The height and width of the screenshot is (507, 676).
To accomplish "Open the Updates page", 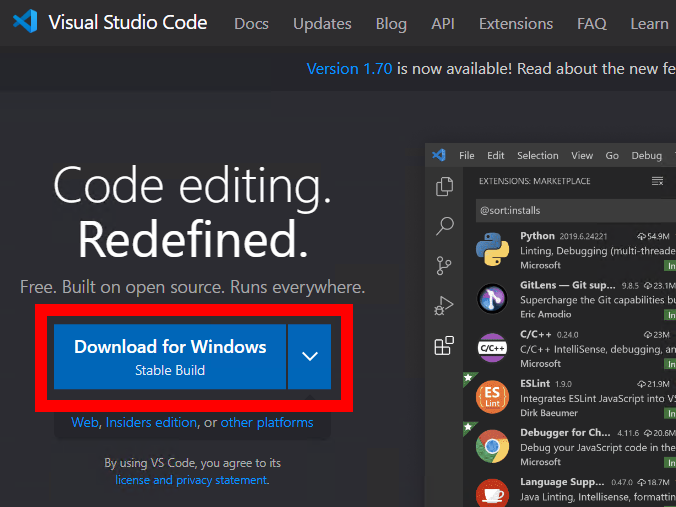I will click(x=322, y=24).
